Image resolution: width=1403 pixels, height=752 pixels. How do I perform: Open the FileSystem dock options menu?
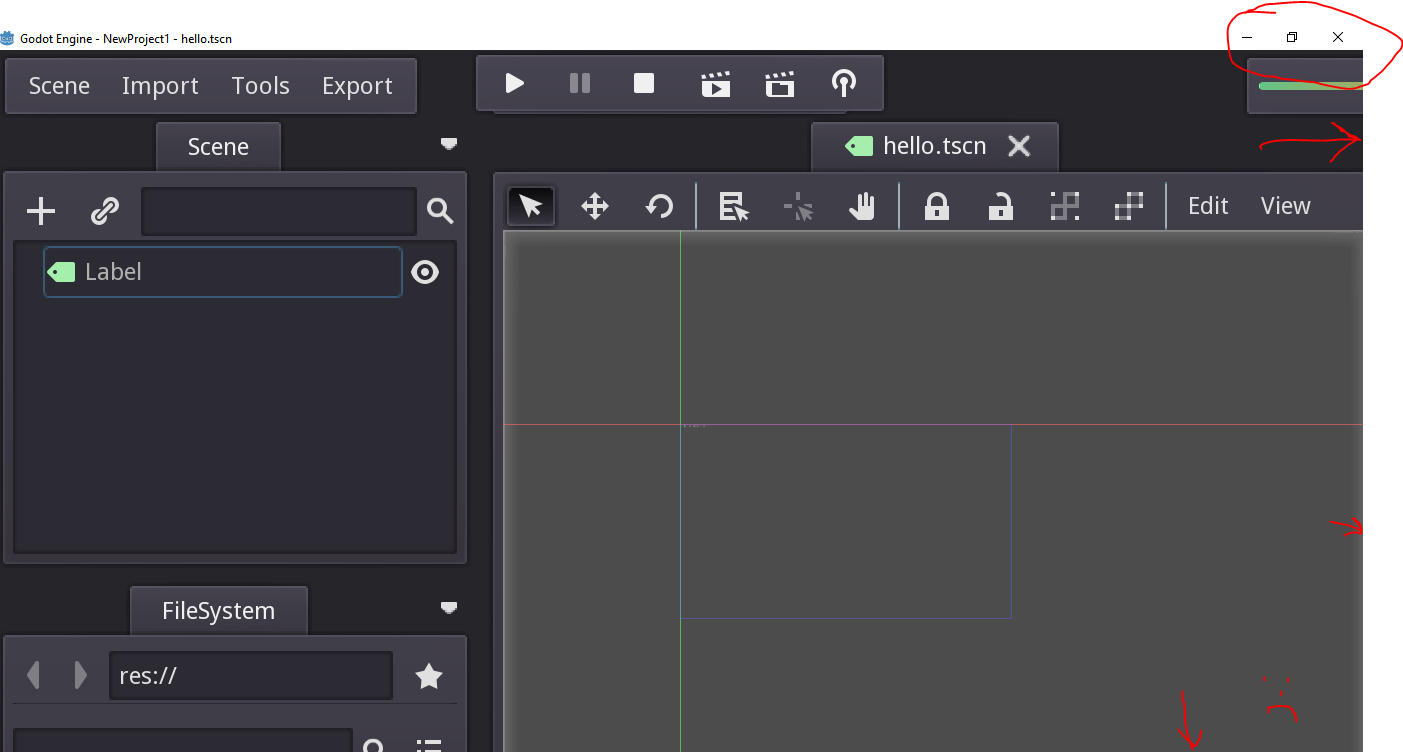pos(448,608)
